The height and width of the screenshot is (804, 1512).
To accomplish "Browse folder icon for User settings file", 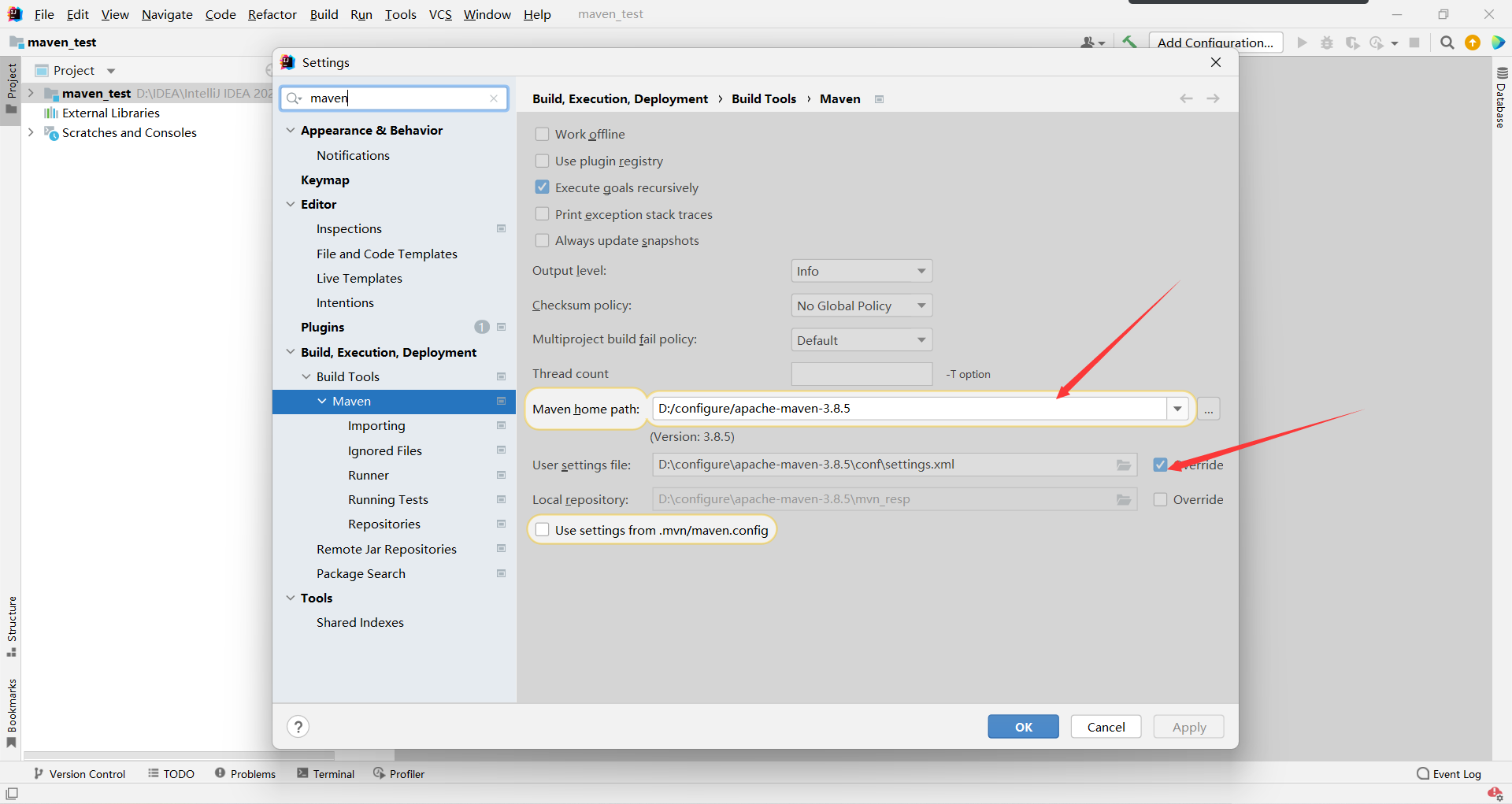I will [1124, 465].
